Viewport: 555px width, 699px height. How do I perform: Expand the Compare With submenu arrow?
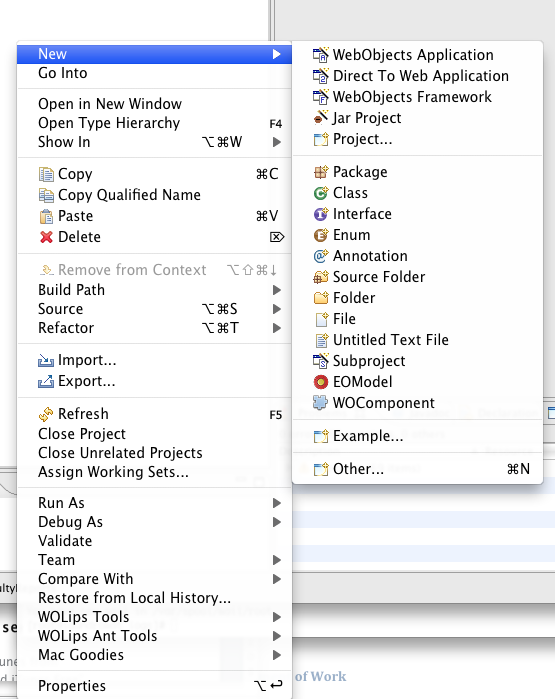(x=277, y=579)
